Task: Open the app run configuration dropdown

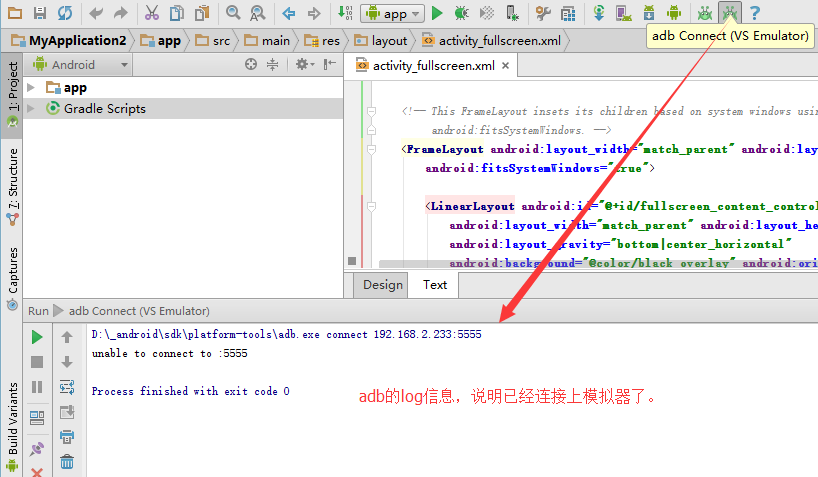Action: click(x=392, y=14)
